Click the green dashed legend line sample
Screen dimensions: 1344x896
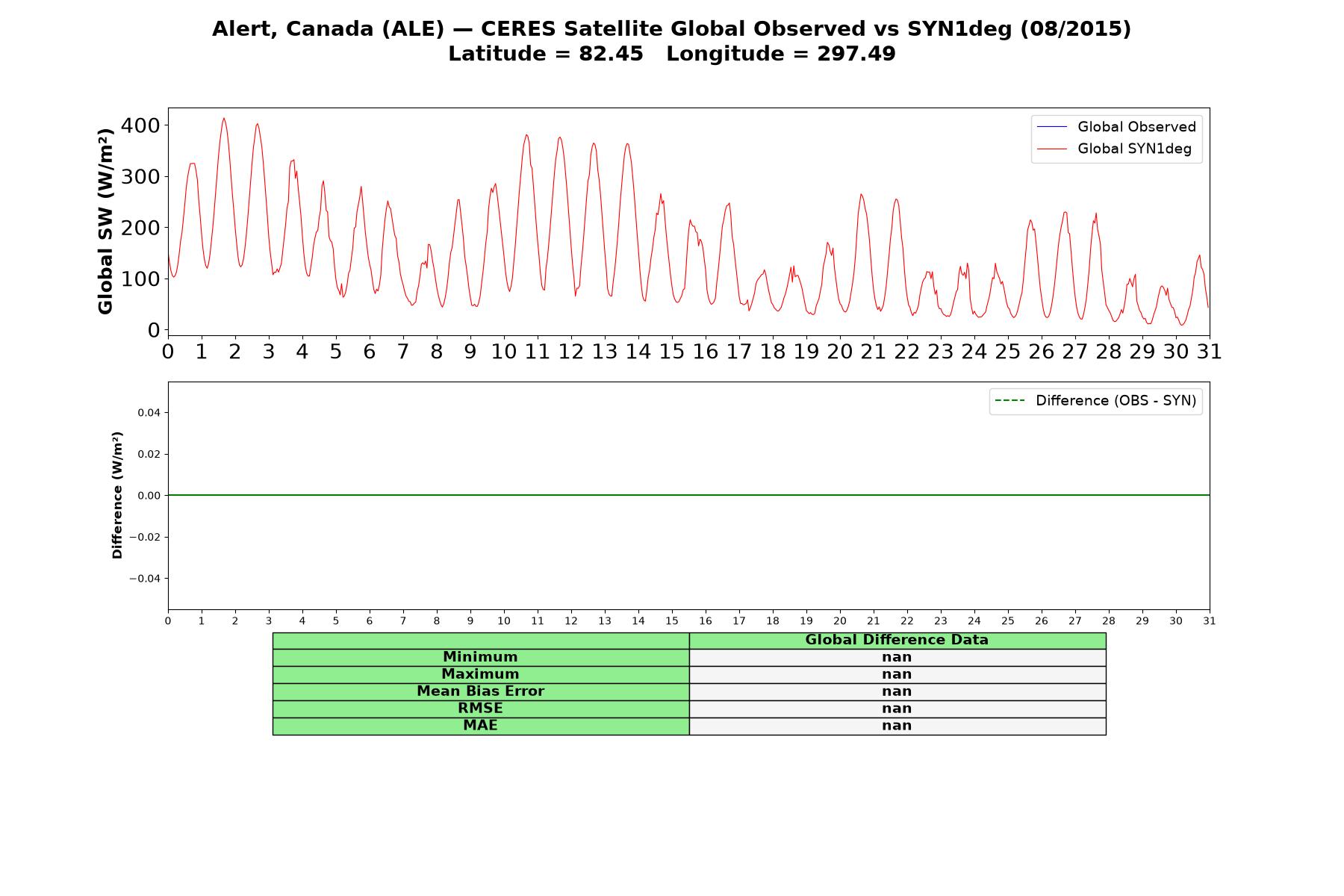pos(1010,401)
